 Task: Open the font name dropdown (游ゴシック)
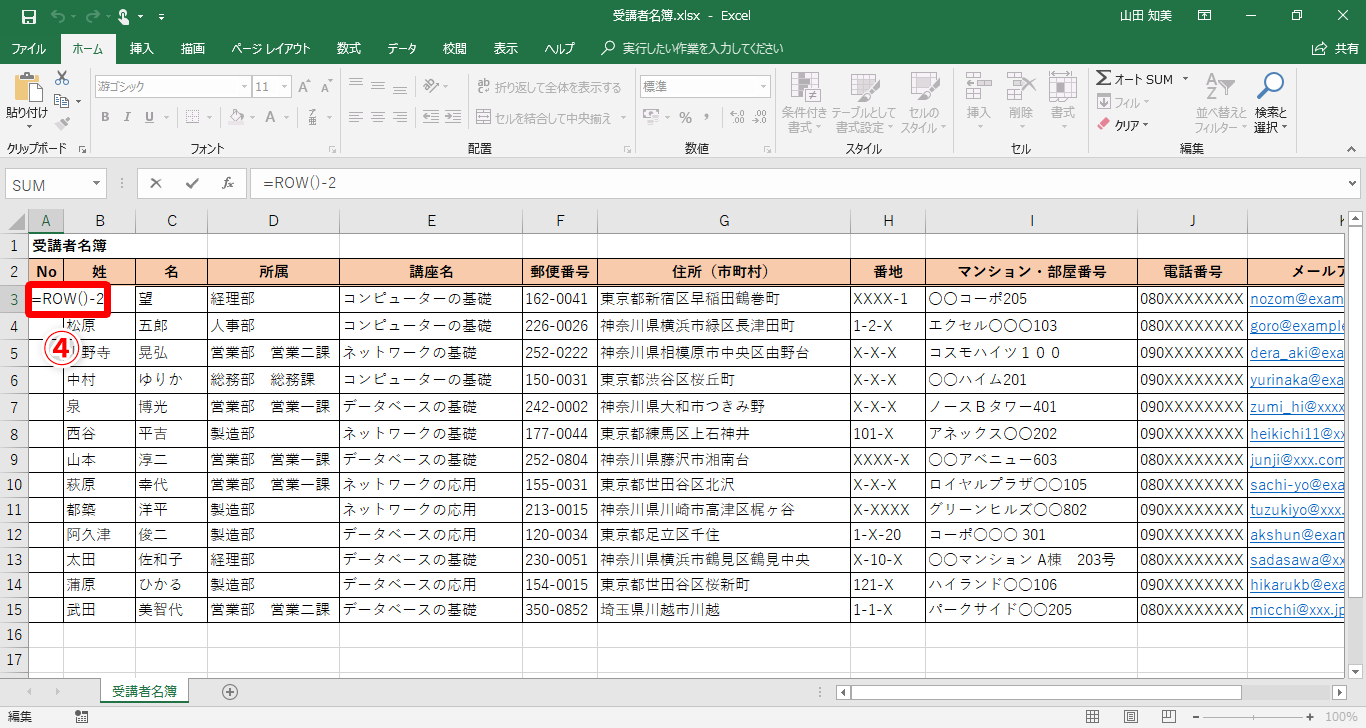pyautogui.click(x=242, y=87)
